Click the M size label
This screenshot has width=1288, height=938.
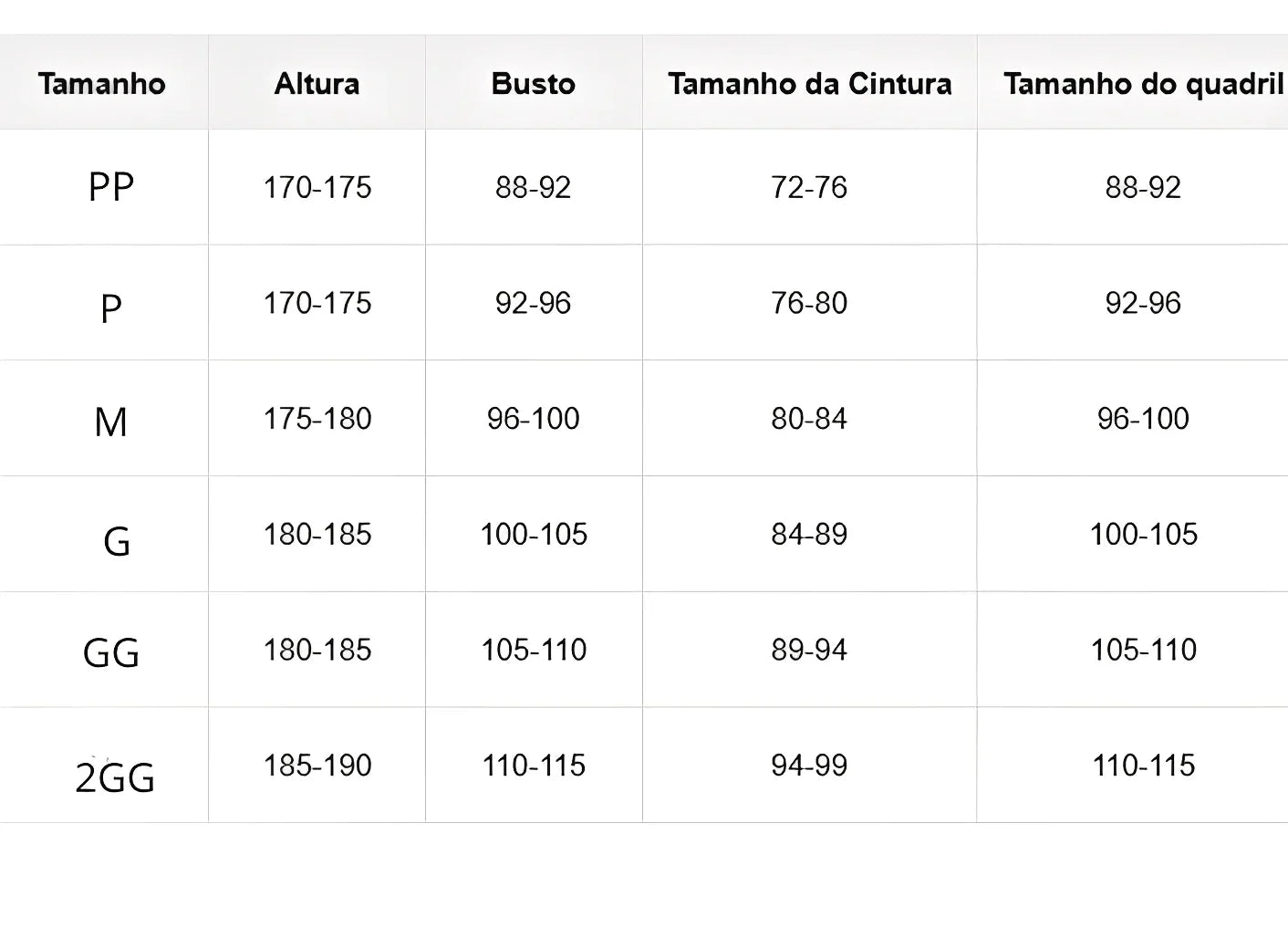pos(110,422)
